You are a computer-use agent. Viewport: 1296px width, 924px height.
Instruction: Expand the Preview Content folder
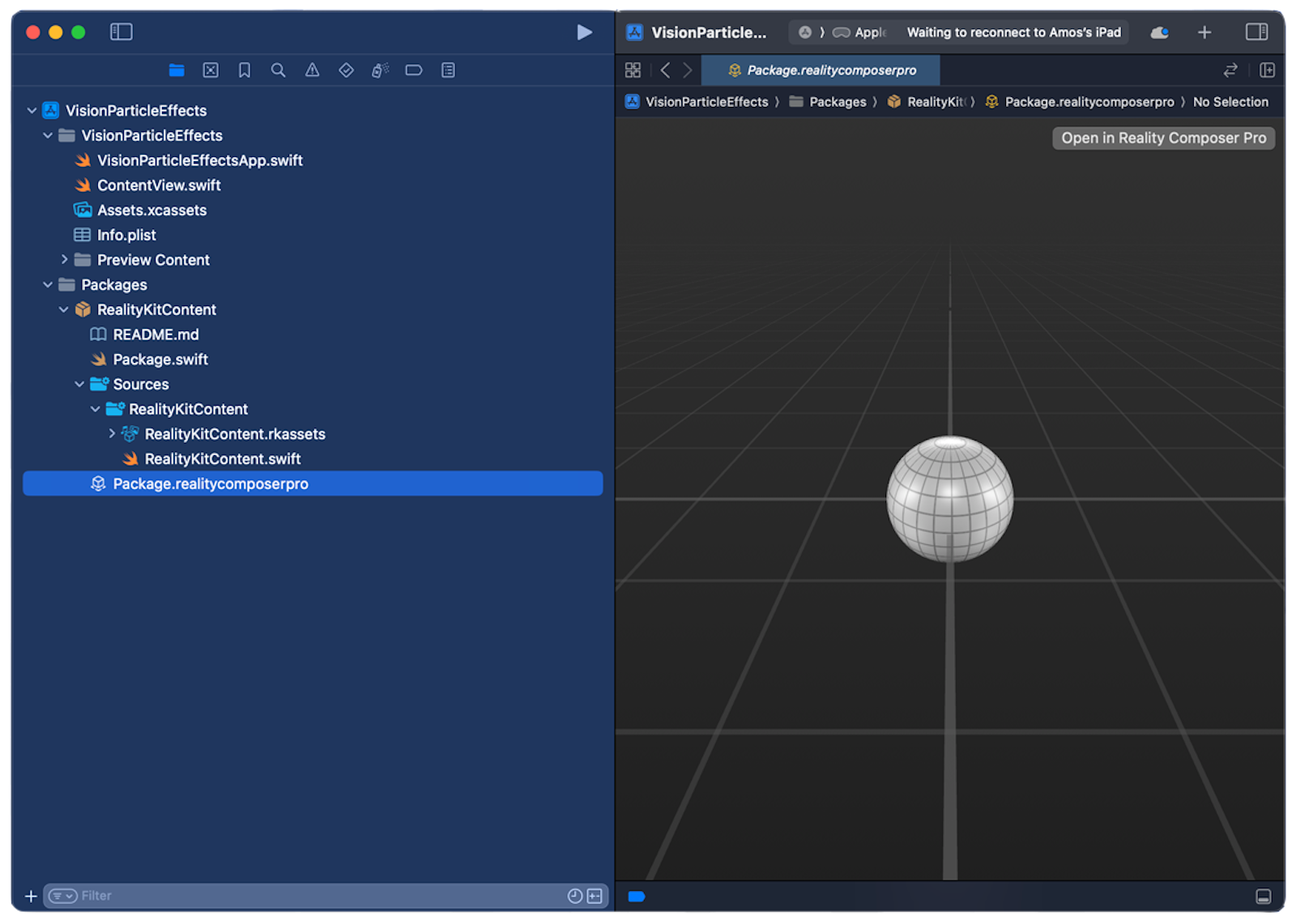pyautogui.click(x=65, y=259)
